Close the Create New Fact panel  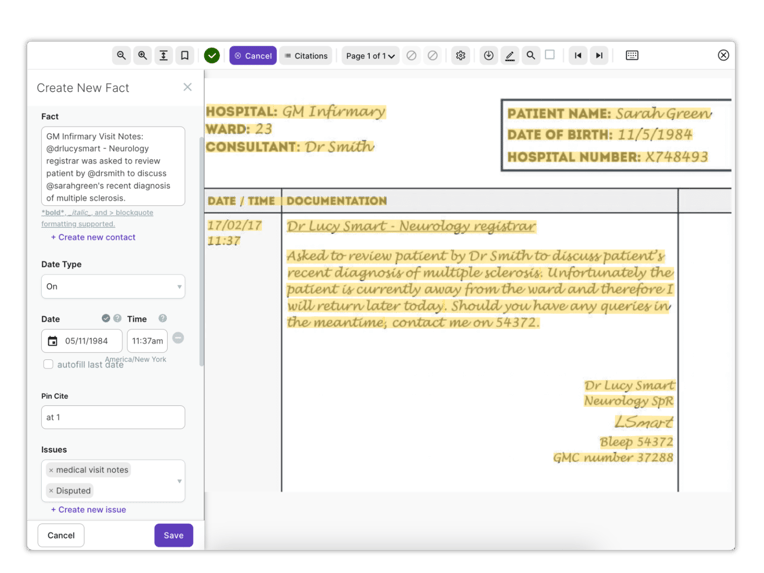188,87
